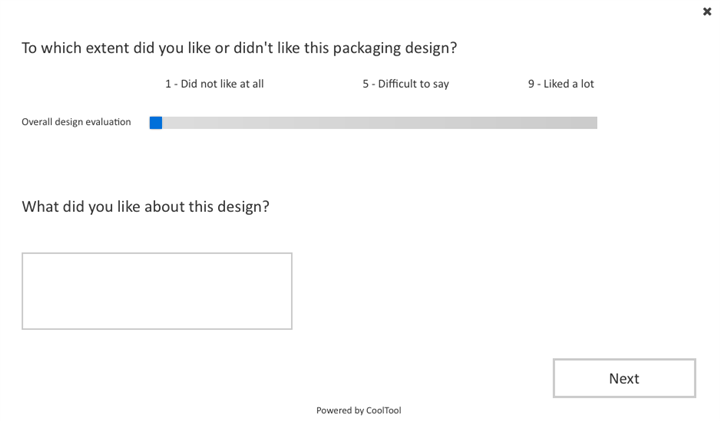
Task: Click the packaging design question heading
Action: pyautogui.click(x=239, y=48)
